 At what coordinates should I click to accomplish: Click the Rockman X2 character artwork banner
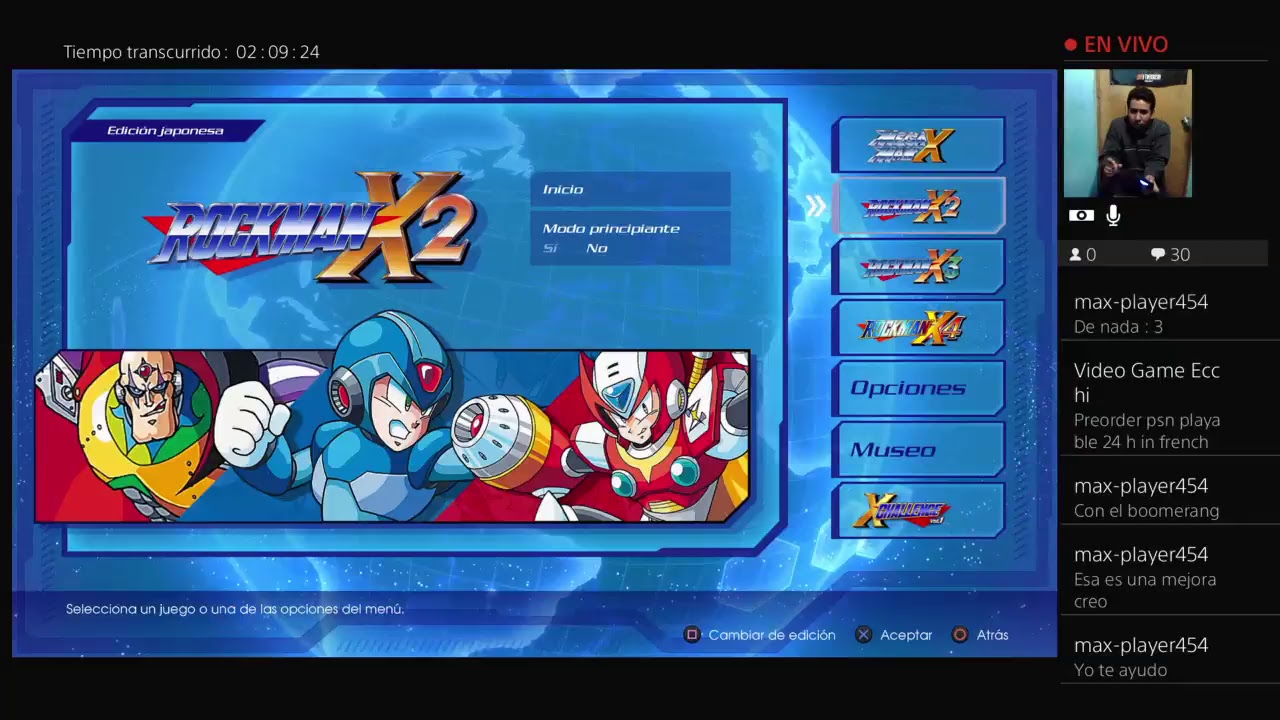point(393,436)
